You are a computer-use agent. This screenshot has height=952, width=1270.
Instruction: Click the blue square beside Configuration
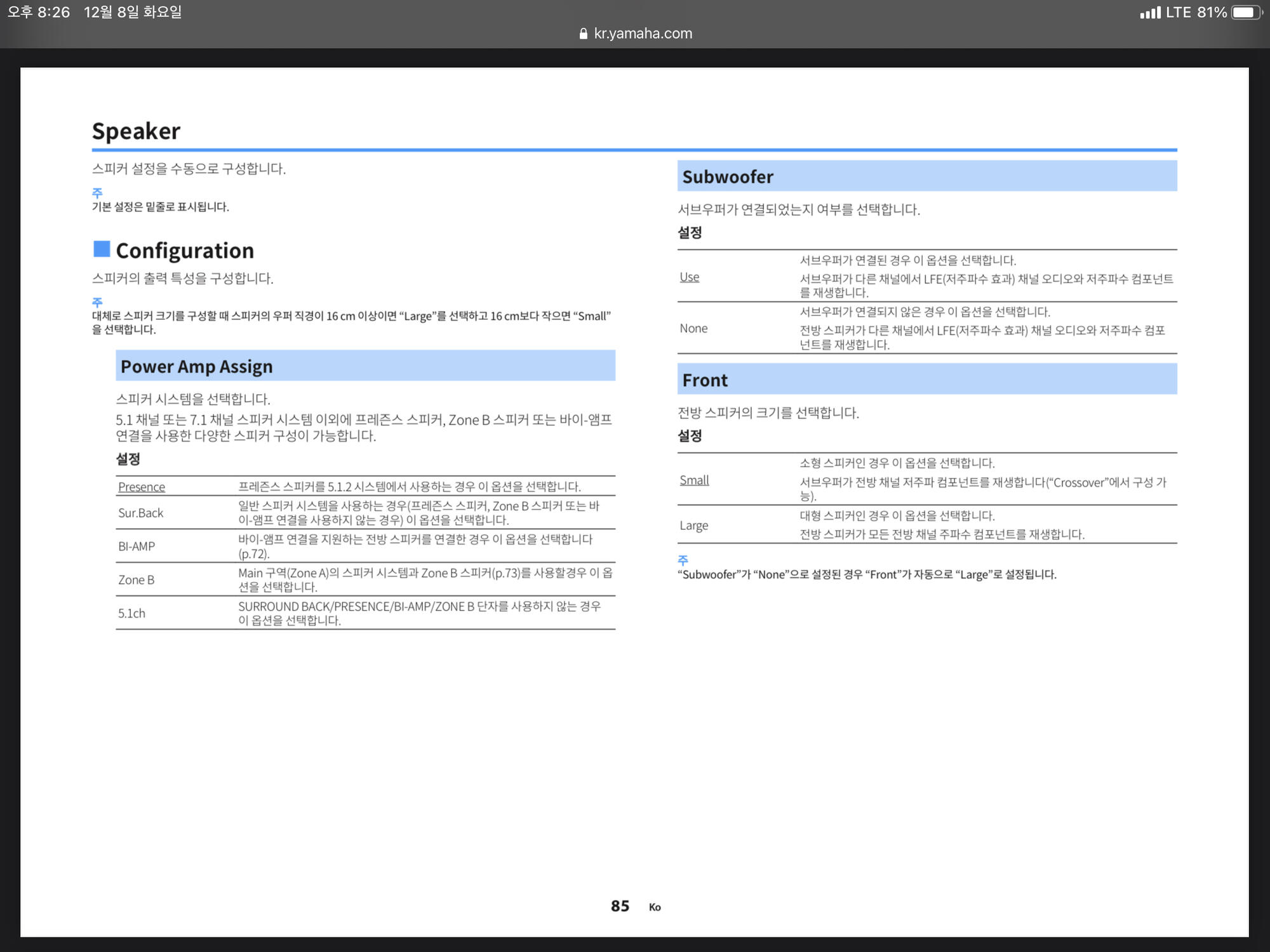(x=102, y=249)
